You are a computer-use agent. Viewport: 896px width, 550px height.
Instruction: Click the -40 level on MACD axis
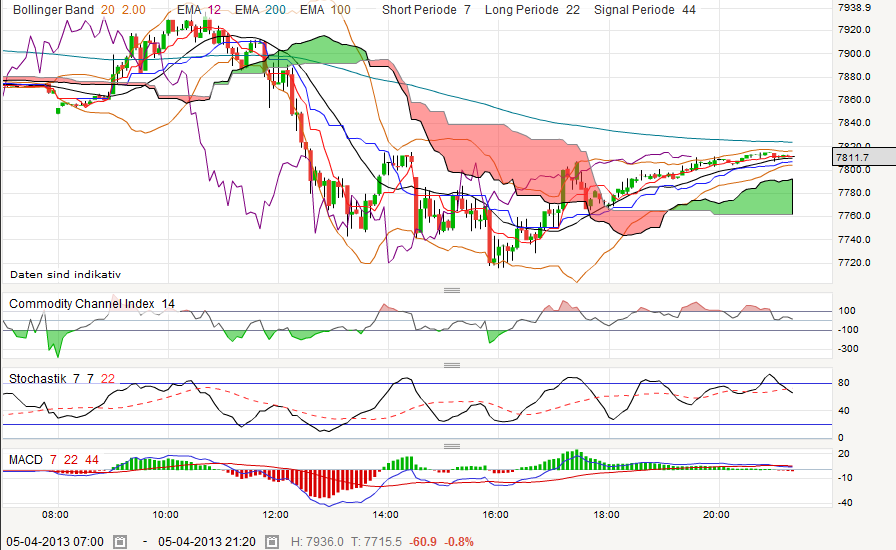click(845, 503)
